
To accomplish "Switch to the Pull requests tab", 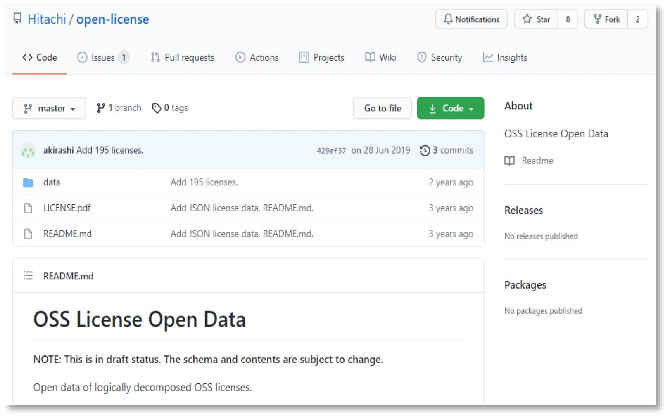I will tap(182, 58).
